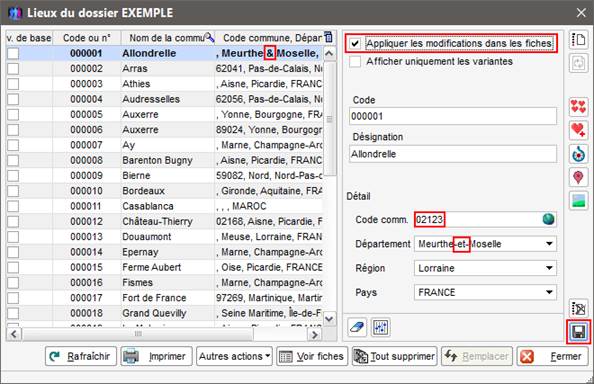
Task: Open the Autres actions dropdown
Action: [234, 356]
